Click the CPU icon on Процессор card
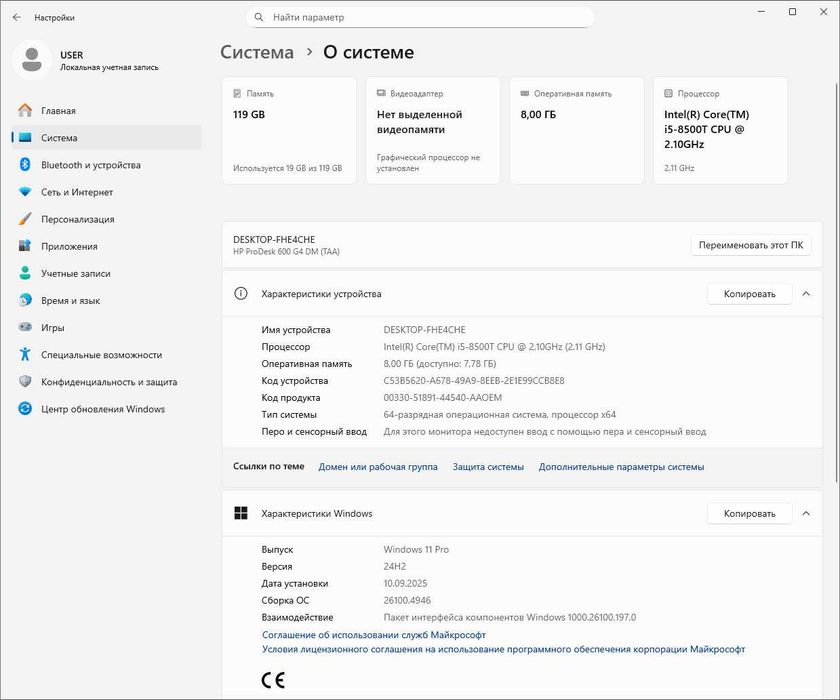840x700 pixels. (x=669, y=94)
